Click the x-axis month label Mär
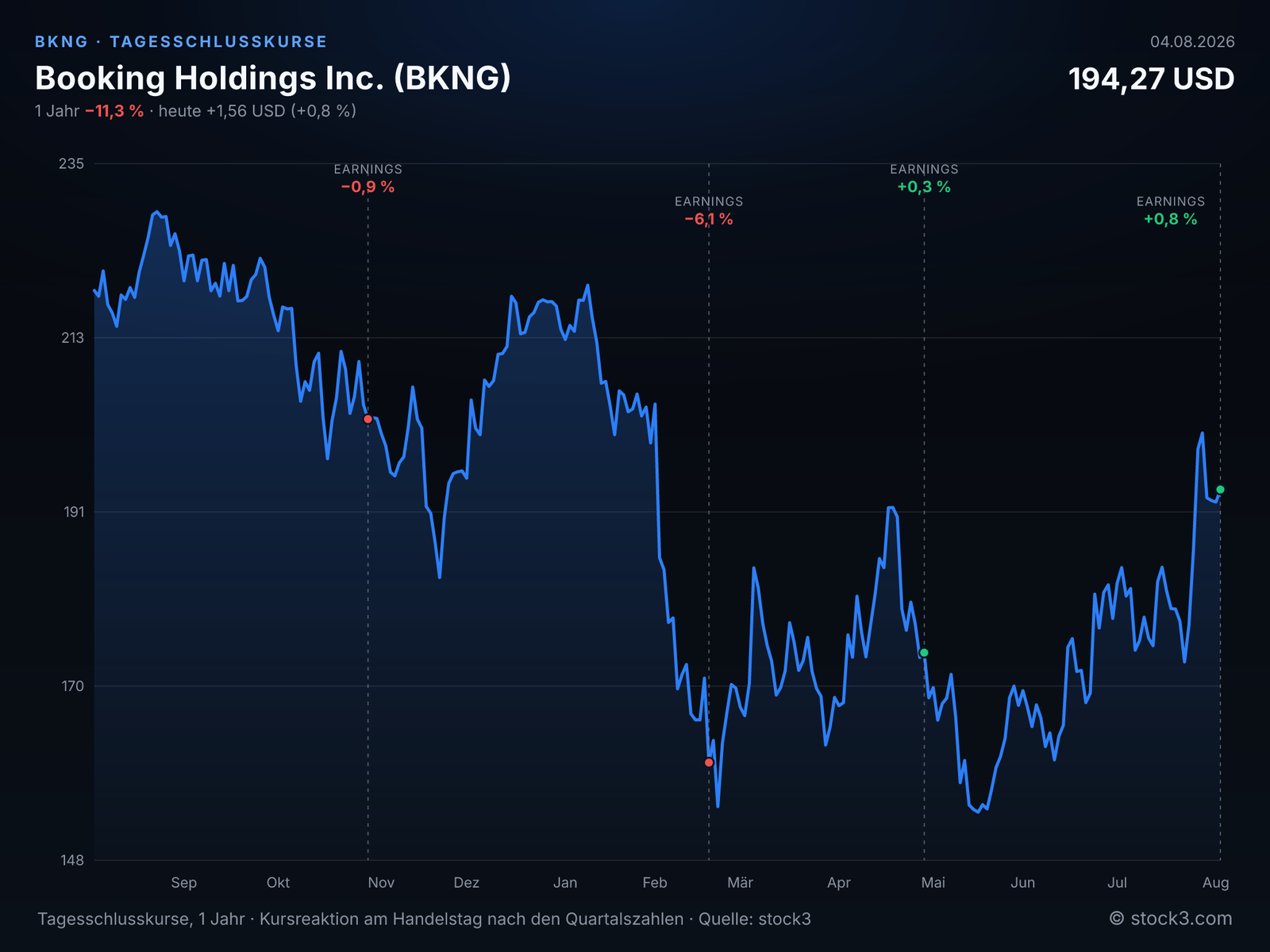The image size is (1270, 952). pos(741,883)
